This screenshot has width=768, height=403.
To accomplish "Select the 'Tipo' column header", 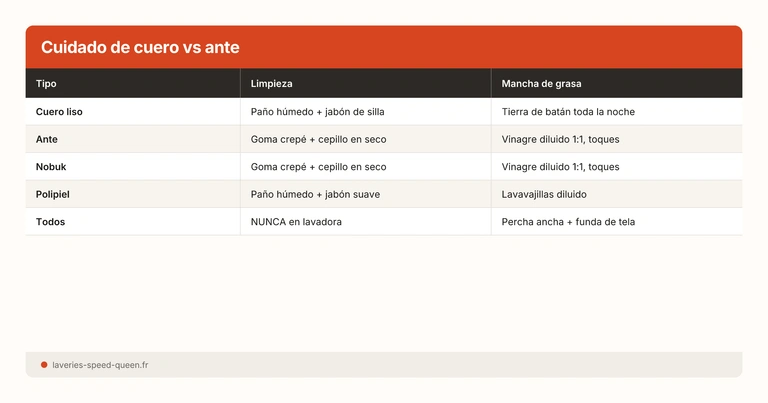I will (46, 84).
